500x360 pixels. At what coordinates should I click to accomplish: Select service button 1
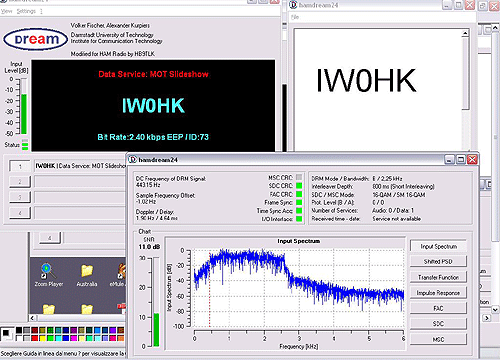click(20, 166)
